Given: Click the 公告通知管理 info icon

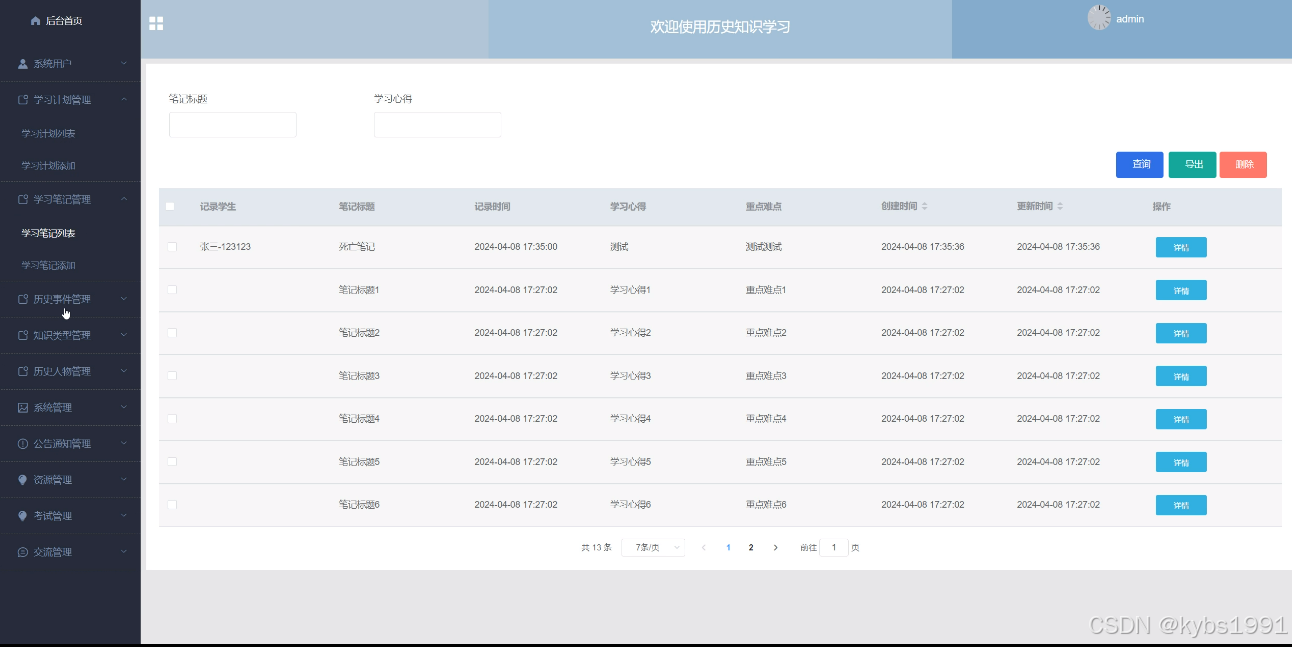Looking at the screenshot, I should click(x=23, y=443).
